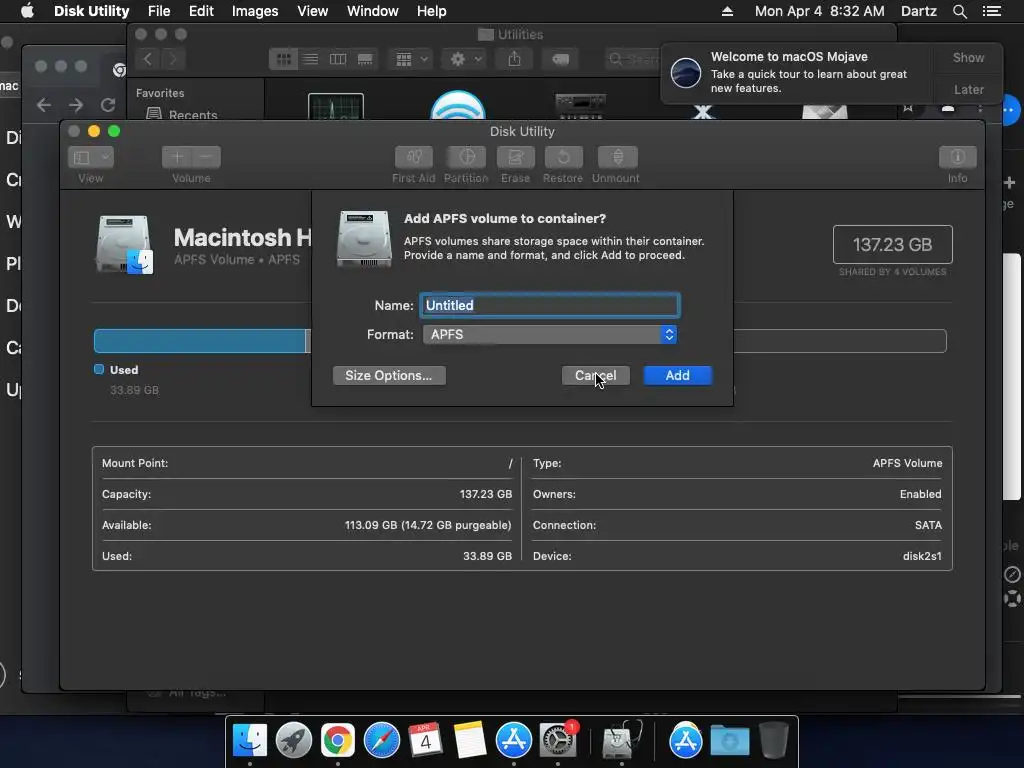This screenshot has height=768, width=1024.
Task: Click the Add button in the dialog
Action: (x=677, y=376)
